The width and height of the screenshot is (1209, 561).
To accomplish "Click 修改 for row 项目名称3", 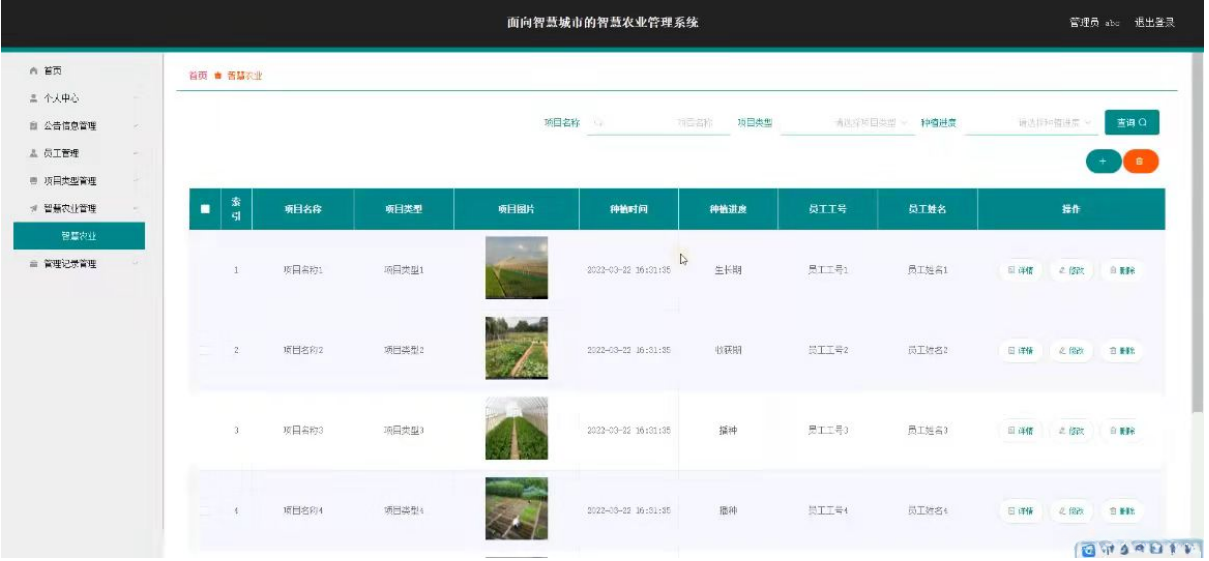I will [1071, 431].
